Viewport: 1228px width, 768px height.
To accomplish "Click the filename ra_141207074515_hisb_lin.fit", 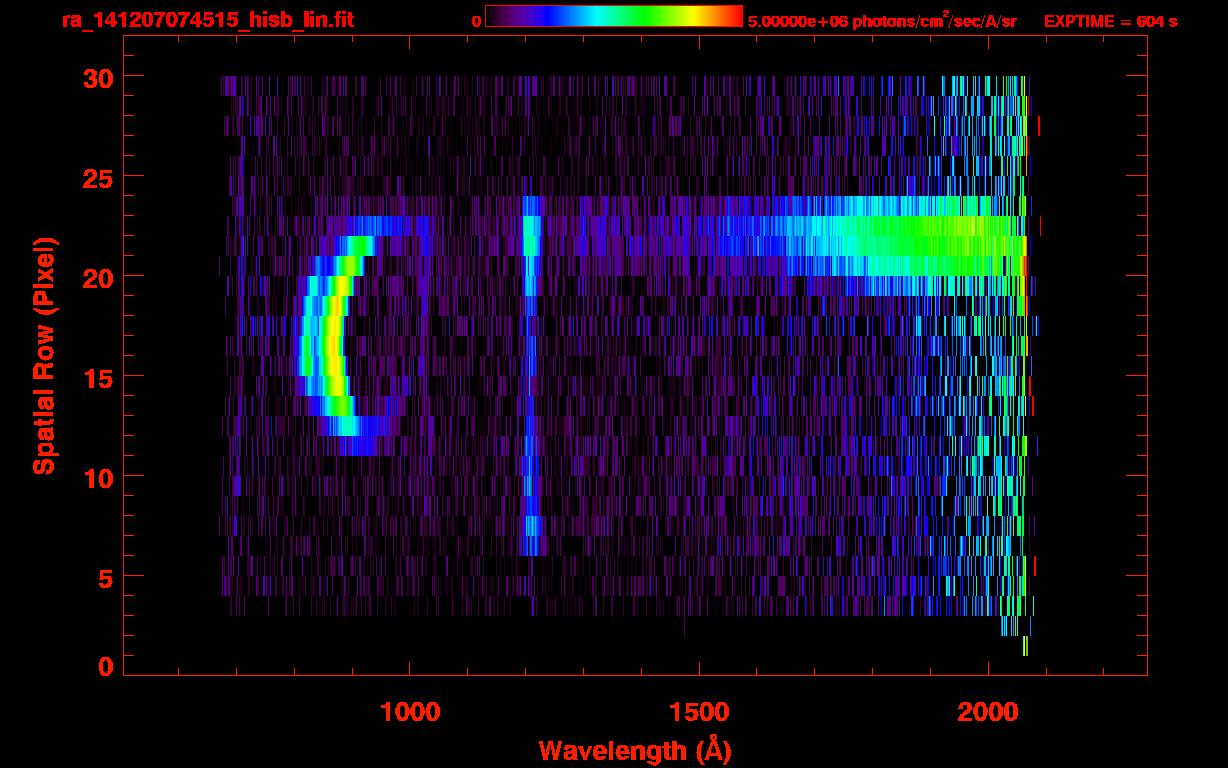I will (x=207, y=20).
